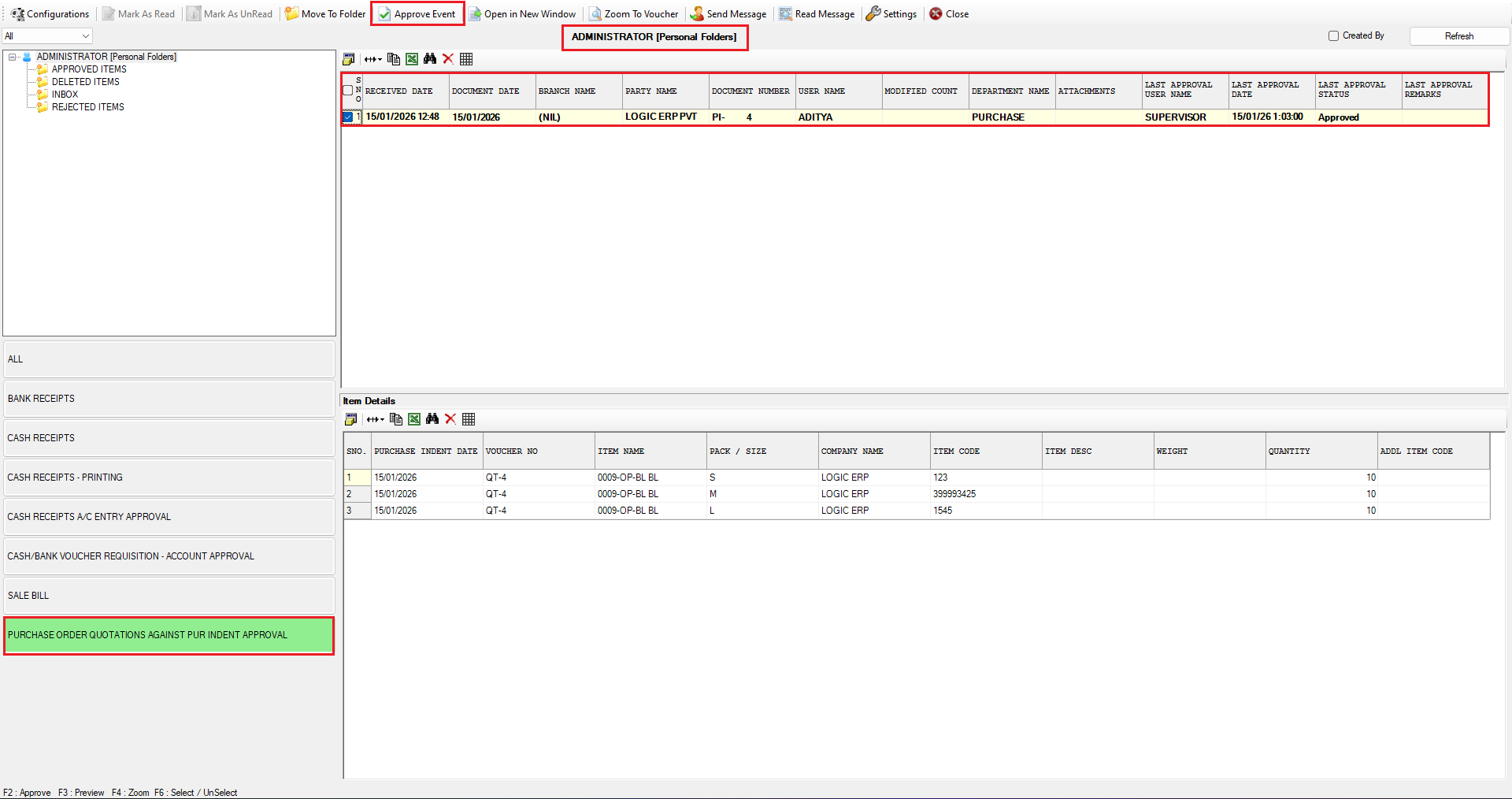This screenshot has height=799, width=1512.
Task: Tick the select-all checkbox in grid header
Action: pyautogui.click(x=348, y=91)
